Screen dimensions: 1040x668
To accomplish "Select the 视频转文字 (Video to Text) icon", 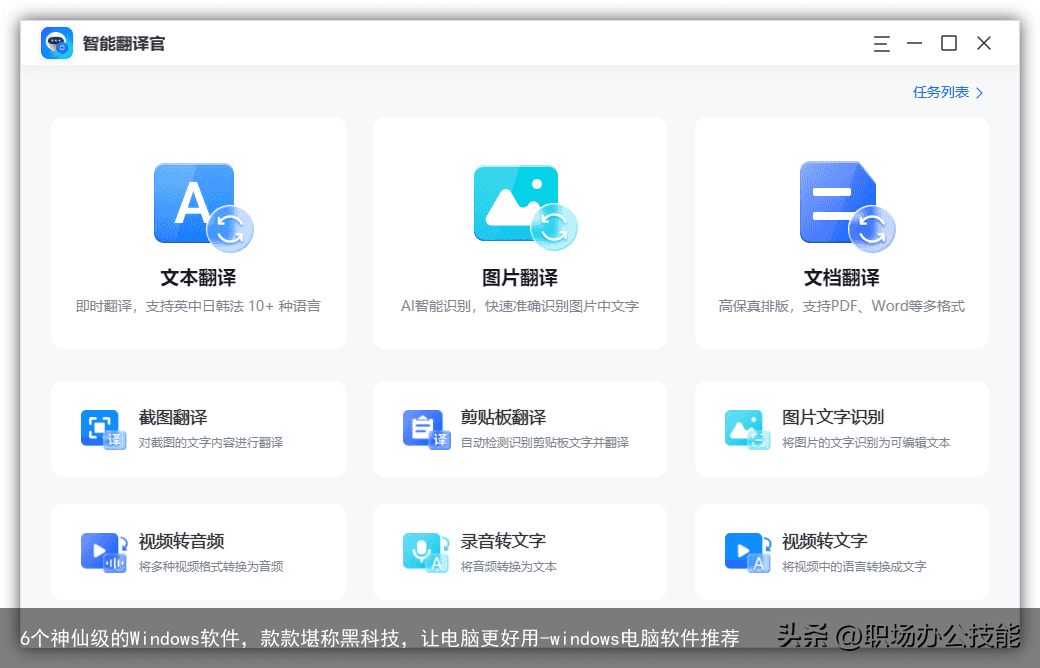I will coord(748,552).
